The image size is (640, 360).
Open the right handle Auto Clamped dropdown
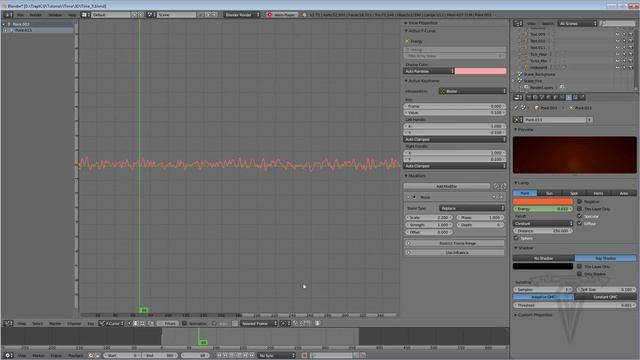(x=455, y=166)
